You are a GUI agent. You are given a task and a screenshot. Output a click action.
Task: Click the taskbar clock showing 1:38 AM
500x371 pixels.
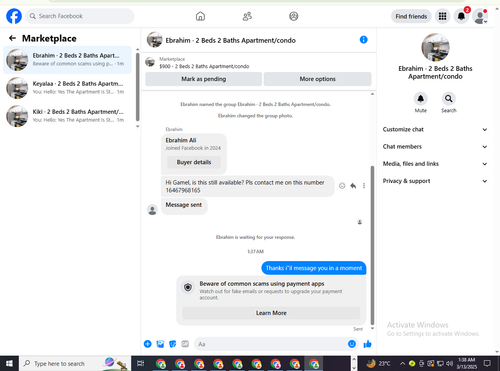466,363
